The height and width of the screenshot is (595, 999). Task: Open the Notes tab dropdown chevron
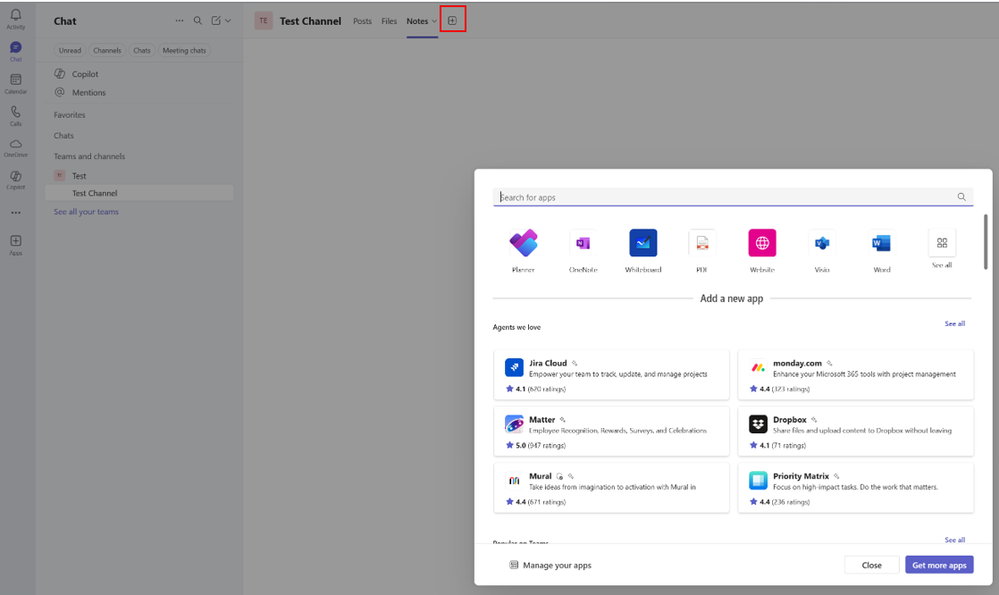tap(435, 21)
